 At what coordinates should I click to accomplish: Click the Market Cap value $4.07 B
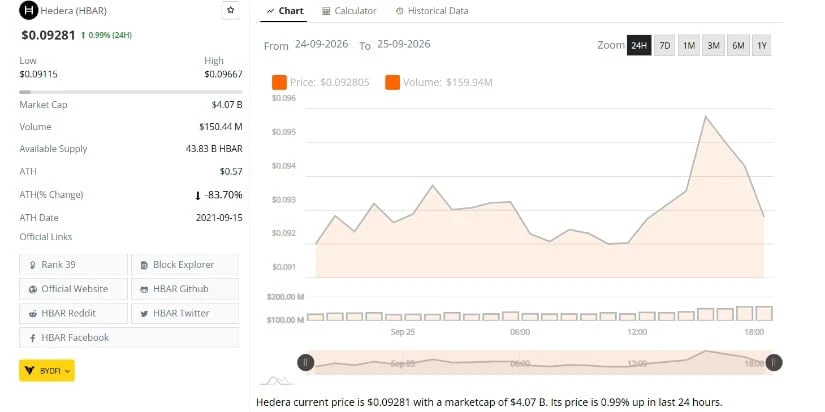227,105
